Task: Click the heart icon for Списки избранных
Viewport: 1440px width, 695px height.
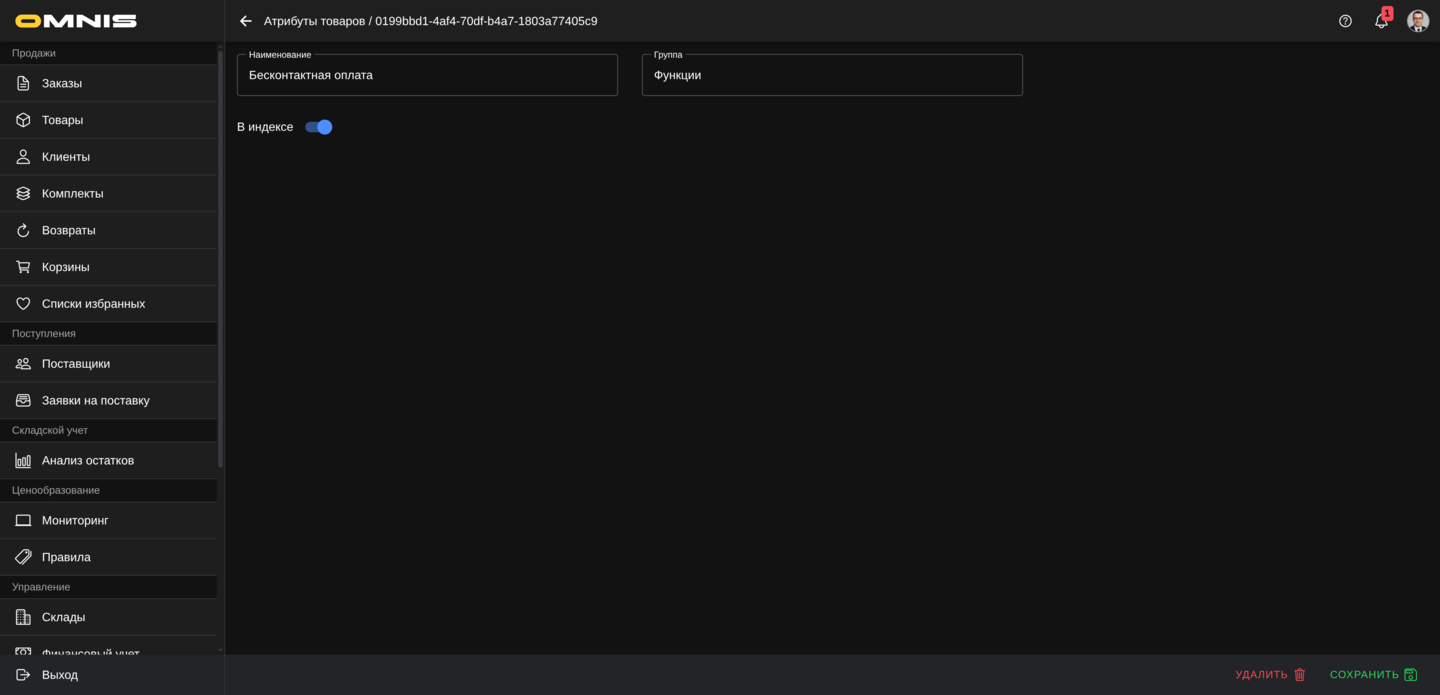Action: [23, 304]
